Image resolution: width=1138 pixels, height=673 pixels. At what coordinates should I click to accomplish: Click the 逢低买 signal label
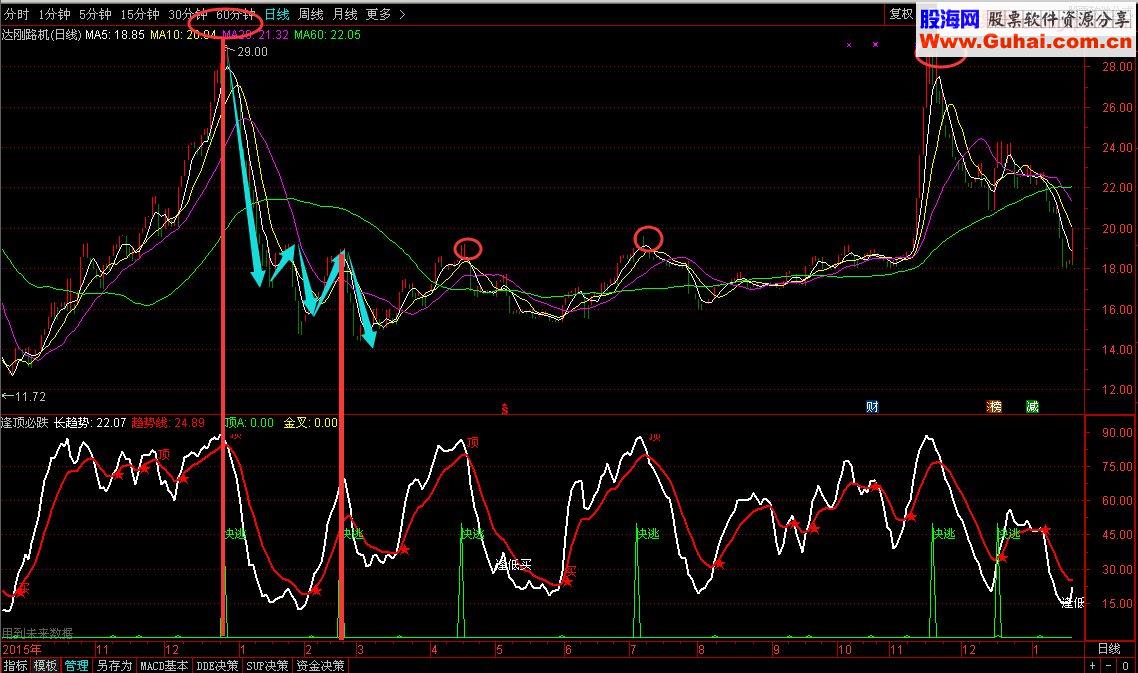[514, 564]
